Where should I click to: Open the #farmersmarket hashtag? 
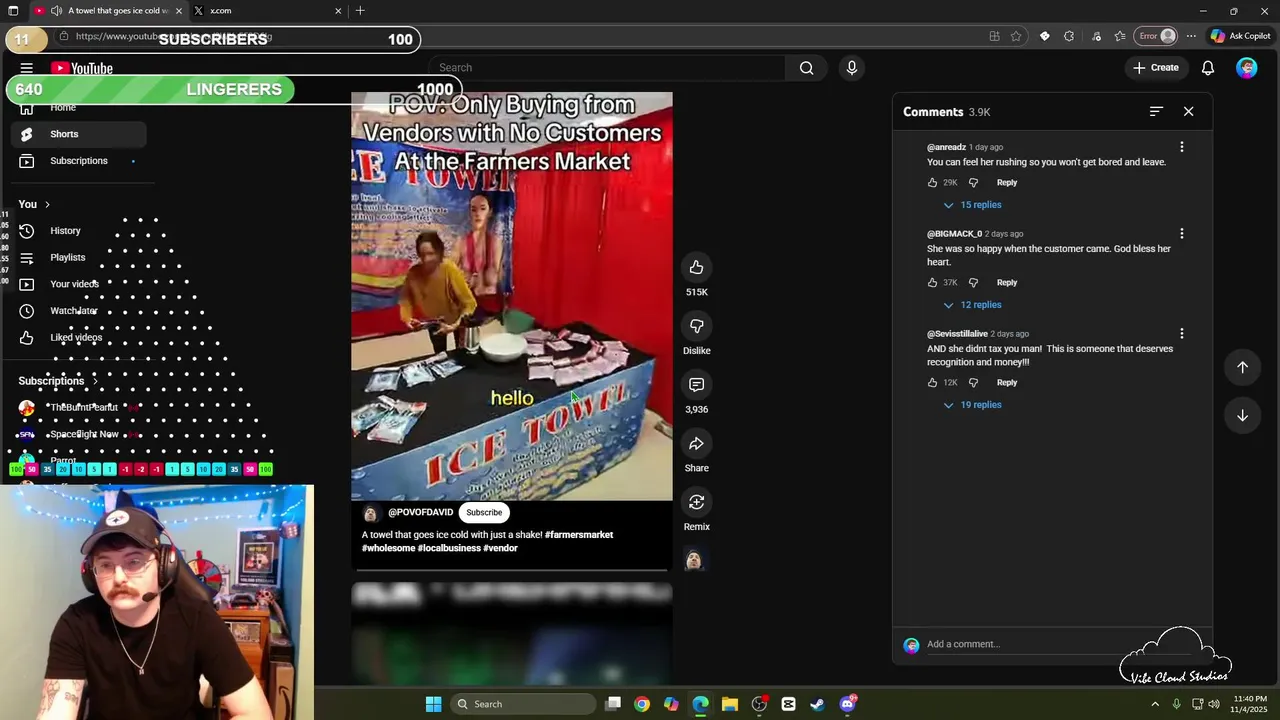pos(579,535)
